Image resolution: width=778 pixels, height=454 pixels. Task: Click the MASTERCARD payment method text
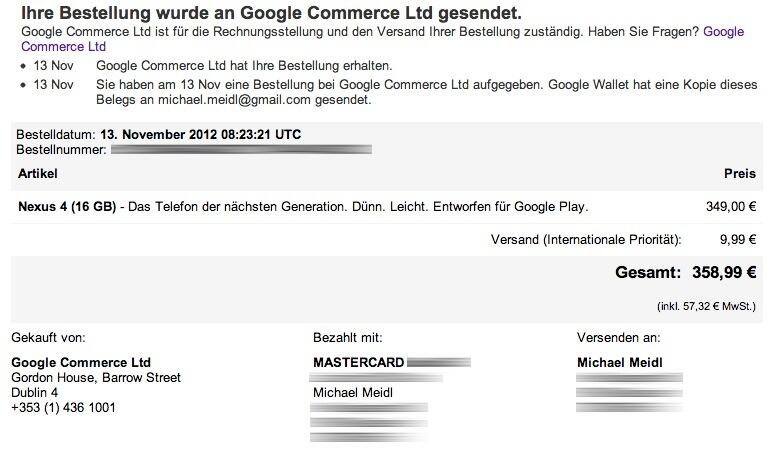point(358,363)
